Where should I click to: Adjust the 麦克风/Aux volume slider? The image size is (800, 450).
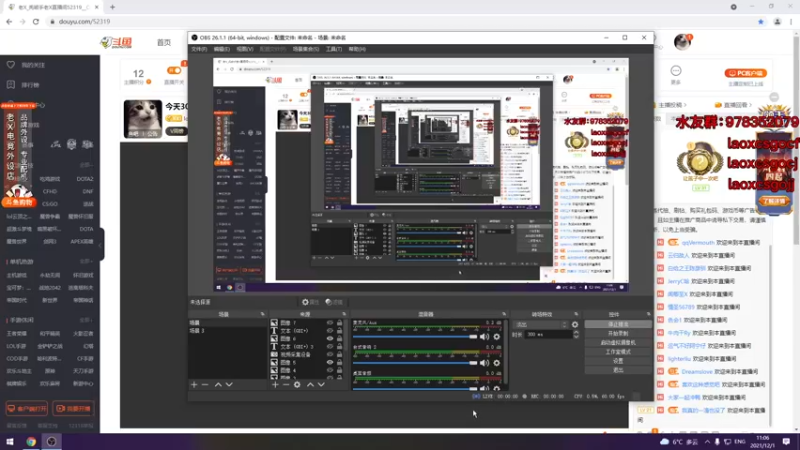[415, 337]
